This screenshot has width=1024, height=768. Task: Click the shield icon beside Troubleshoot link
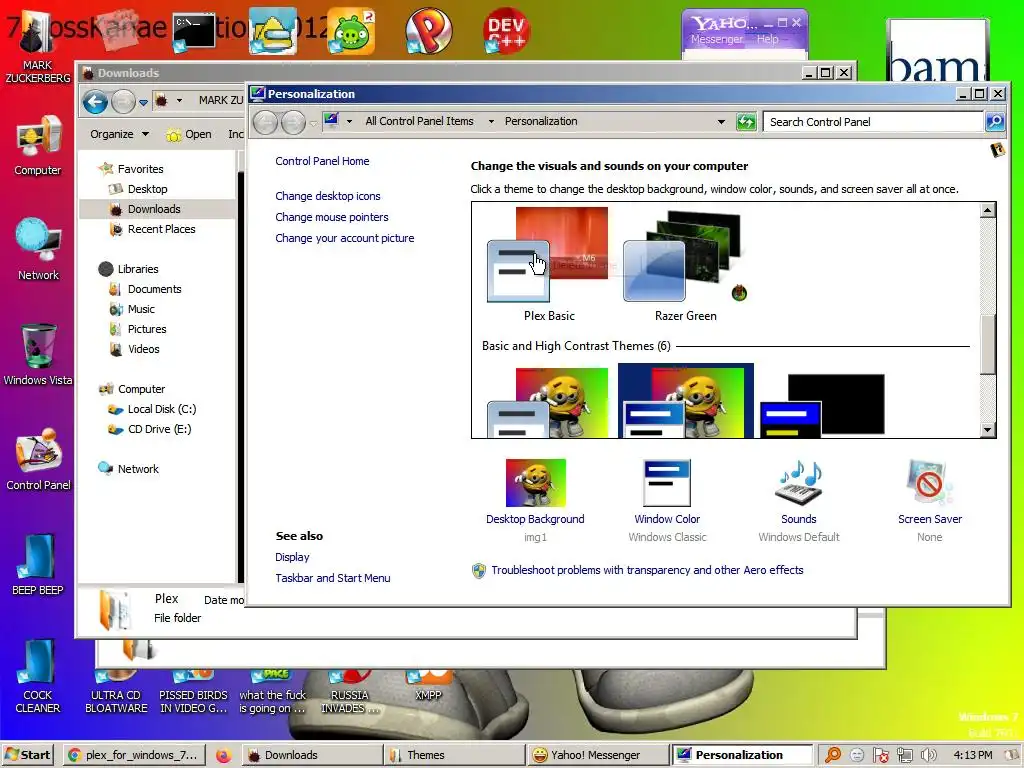click(x=479, y=571)
